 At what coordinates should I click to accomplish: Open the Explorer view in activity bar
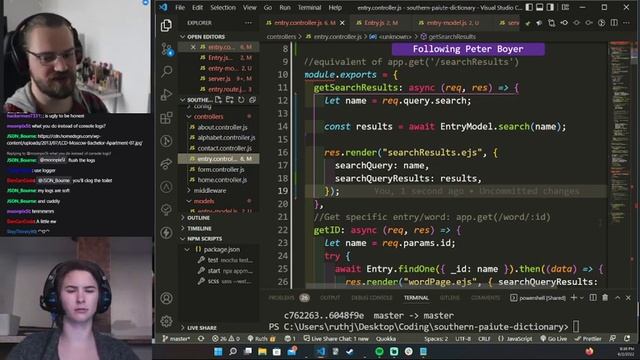(166, 25)
